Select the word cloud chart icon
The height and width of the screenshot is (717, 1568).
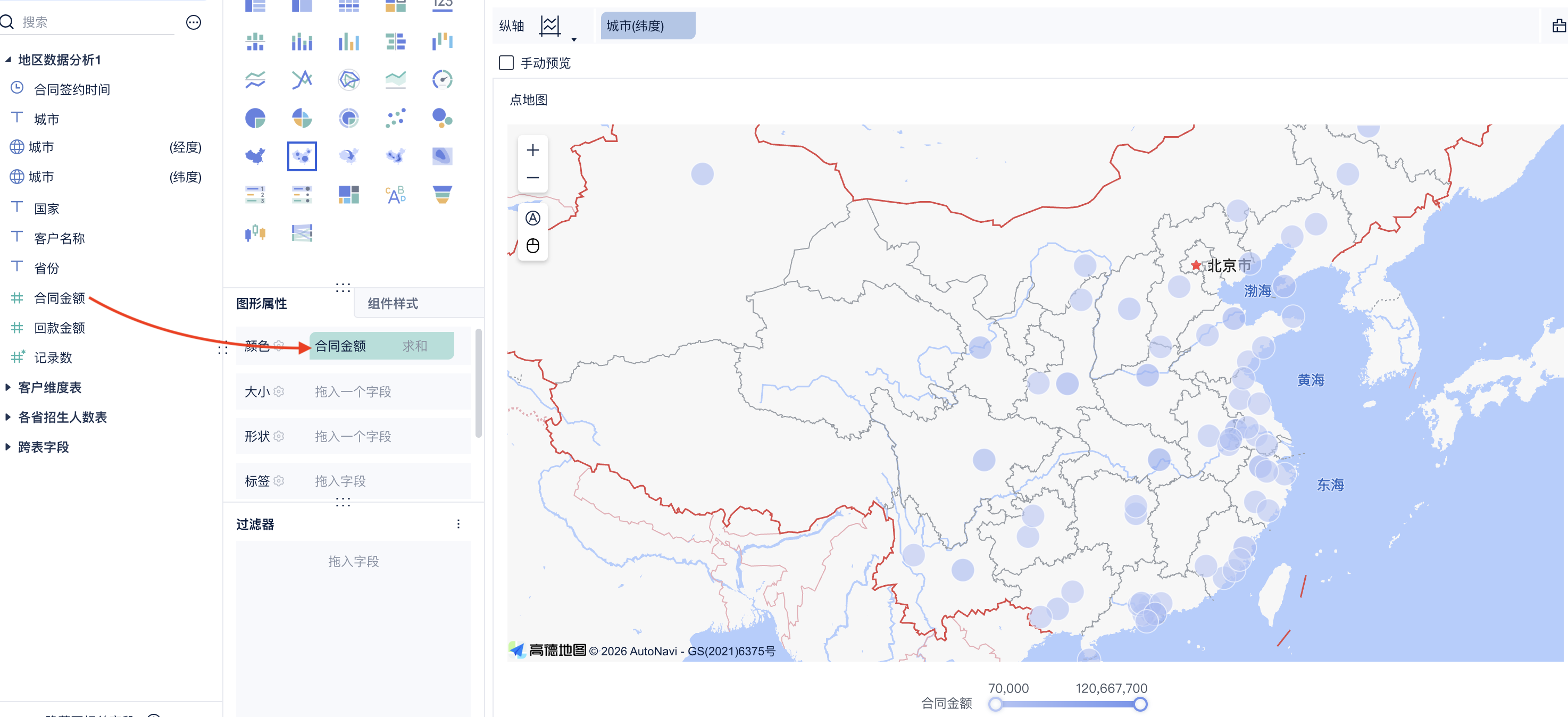(395, 195)
